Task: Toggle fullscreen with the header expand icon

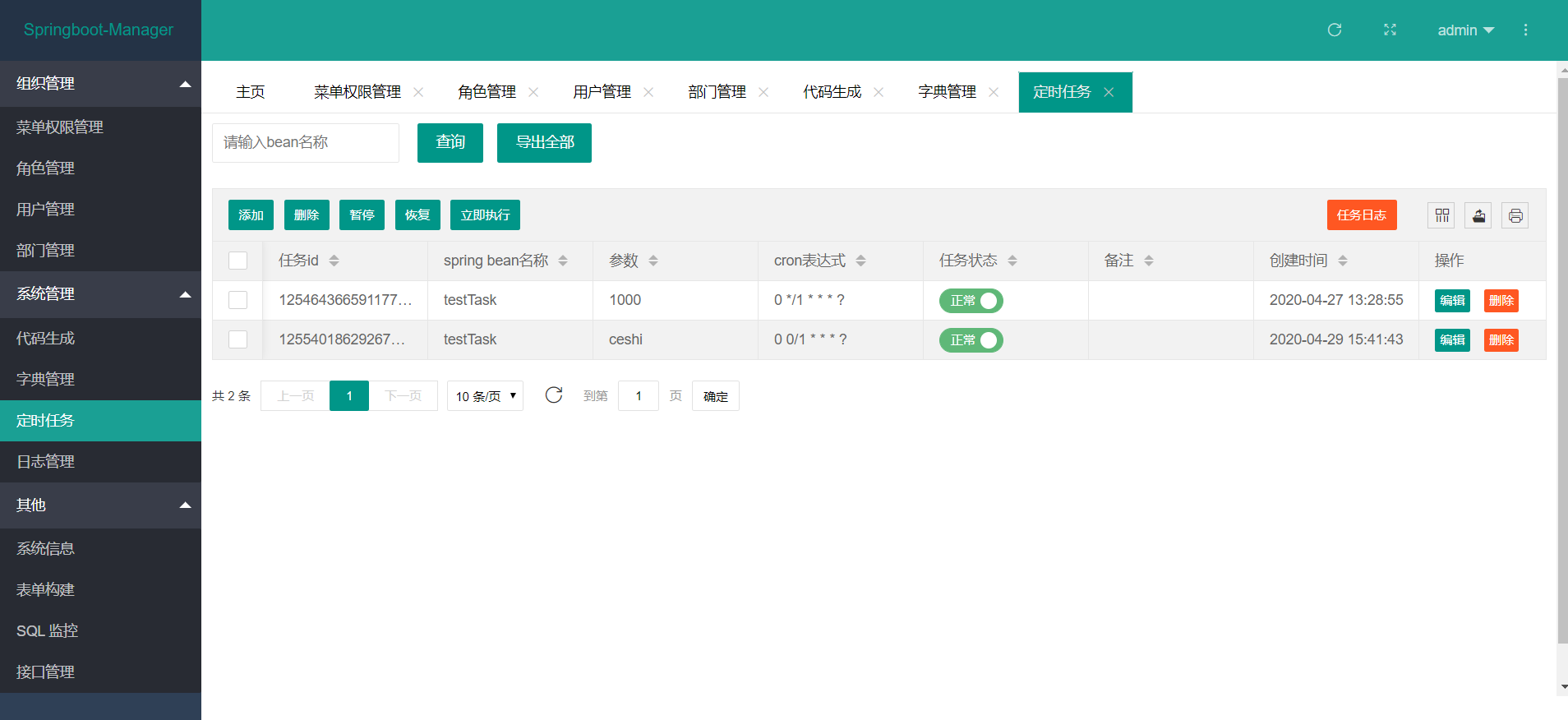Action: 1390,30
